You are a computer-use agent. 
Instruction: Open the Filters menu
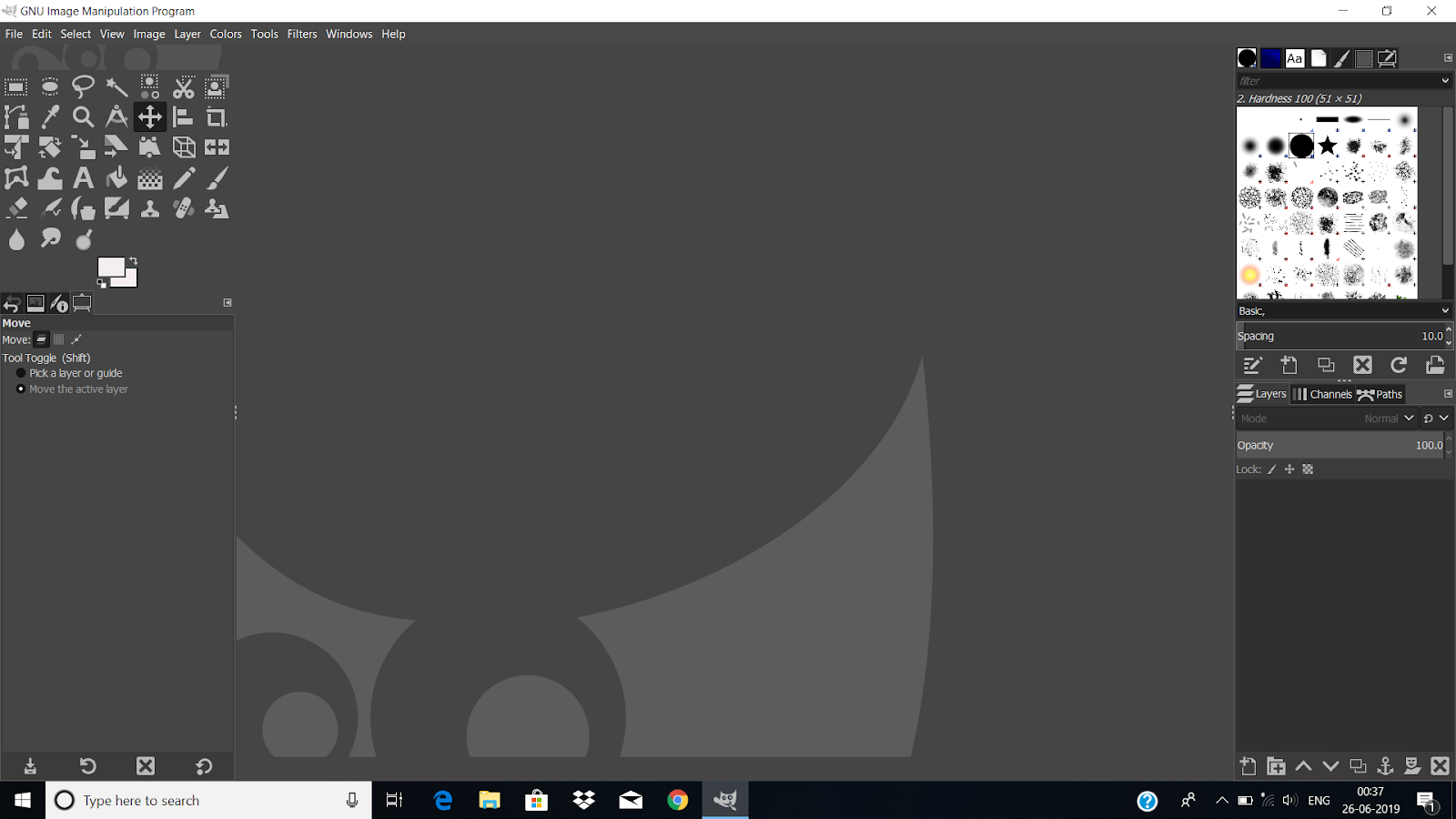302,34
